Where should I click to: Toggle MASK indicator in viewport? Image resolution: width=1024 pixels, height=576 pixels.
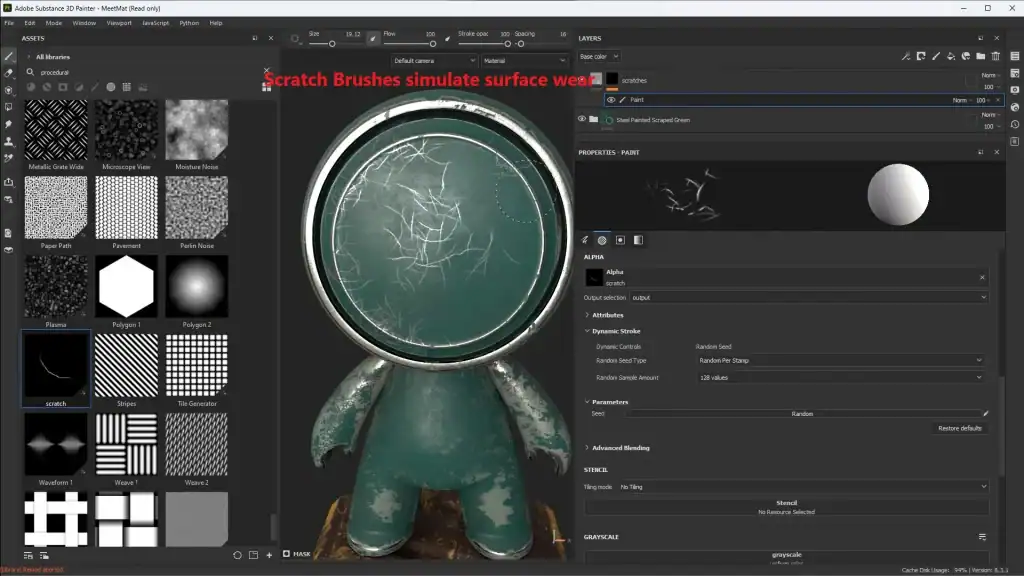tap(296, 554)
